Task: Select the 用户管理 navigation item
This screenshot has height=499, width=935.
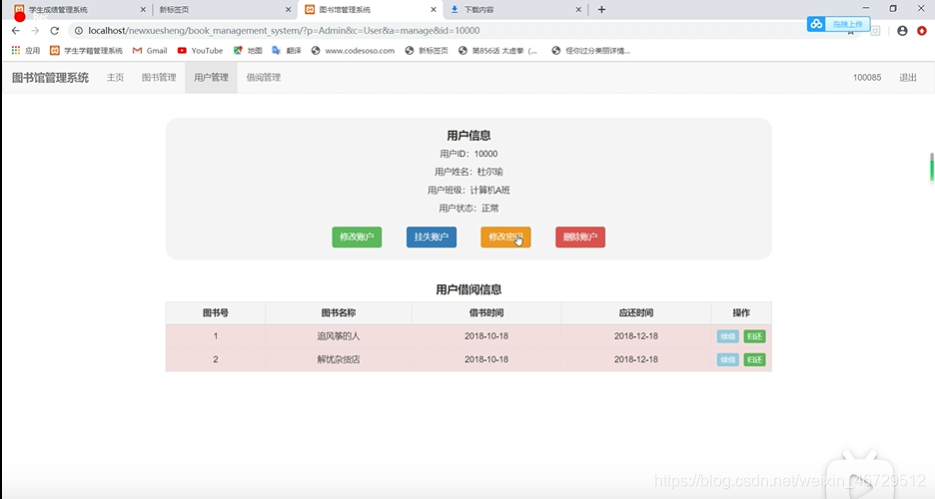Action: (211, 78)
